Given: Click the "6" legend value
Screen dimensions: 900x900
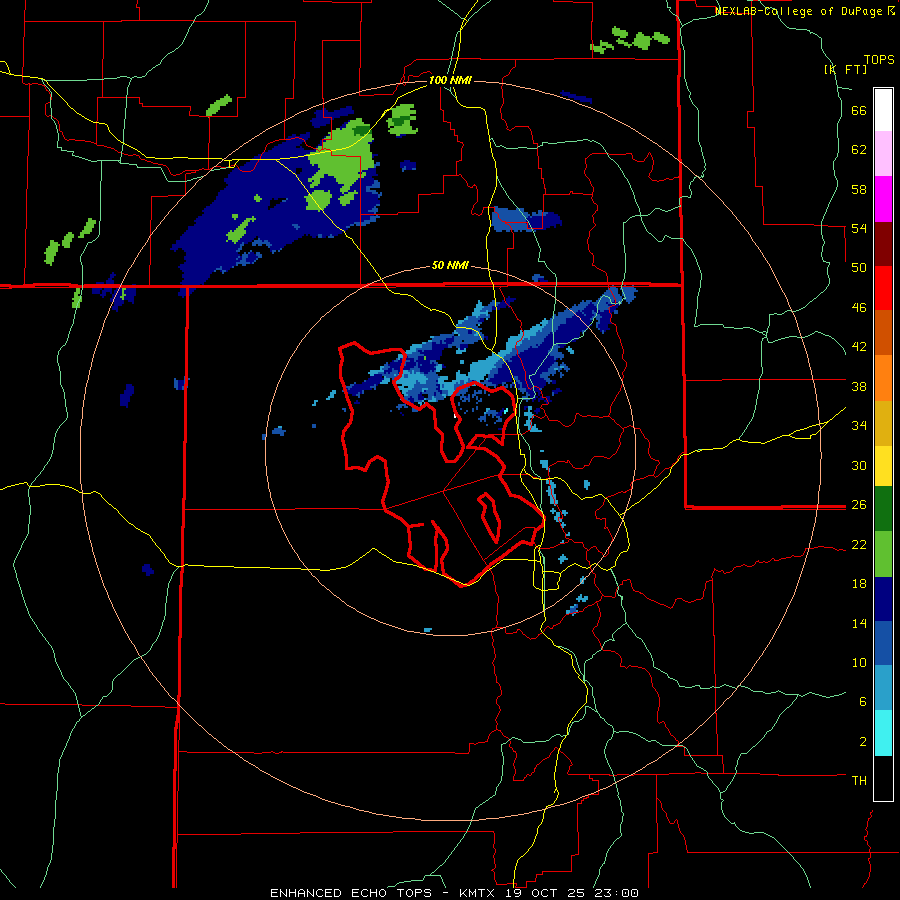Looking at the screenshot, I should [x=863, y=702].
